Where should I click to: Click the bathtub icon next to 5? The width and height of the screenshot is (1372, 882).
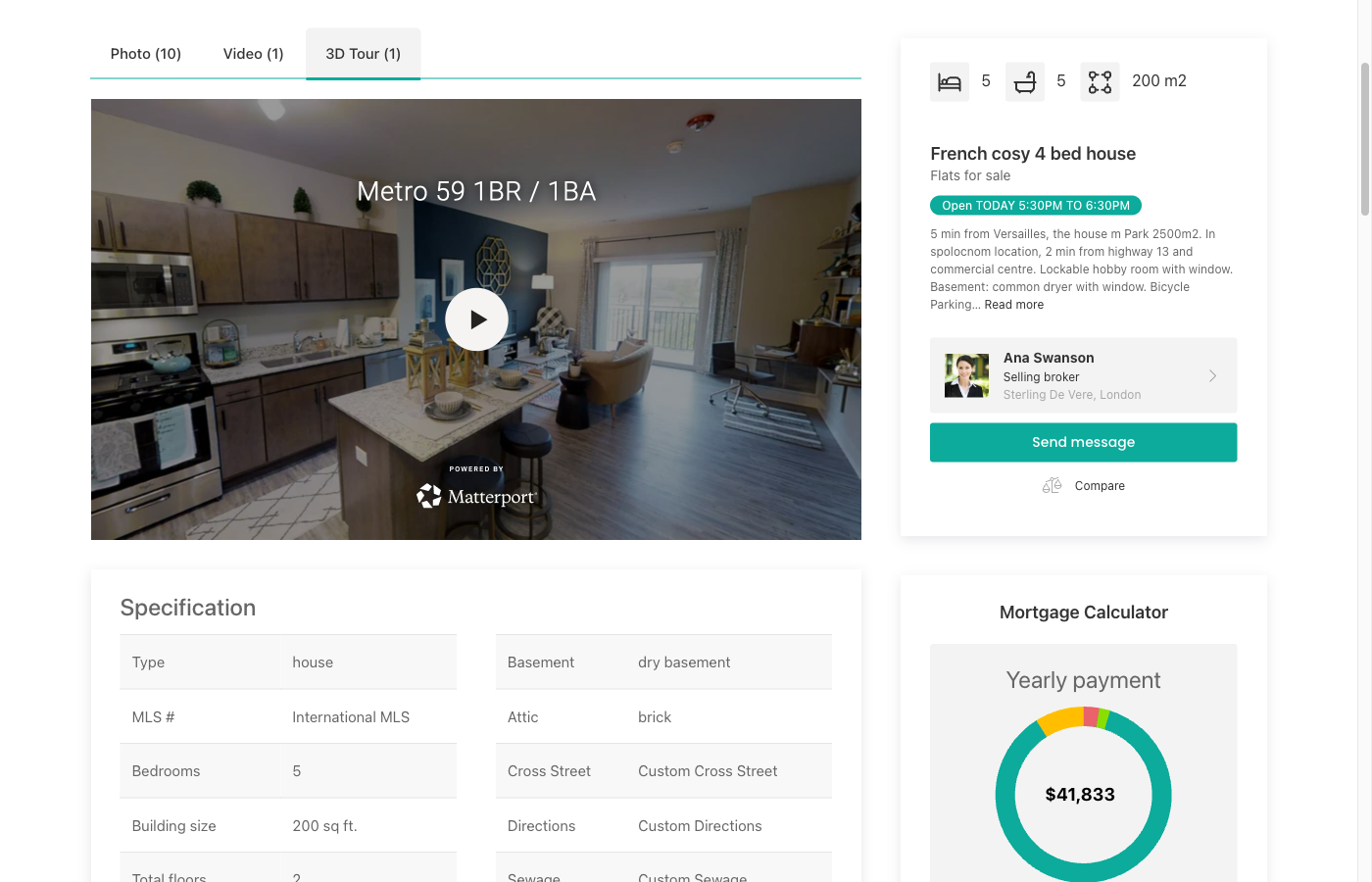(x=1024, y=81)
